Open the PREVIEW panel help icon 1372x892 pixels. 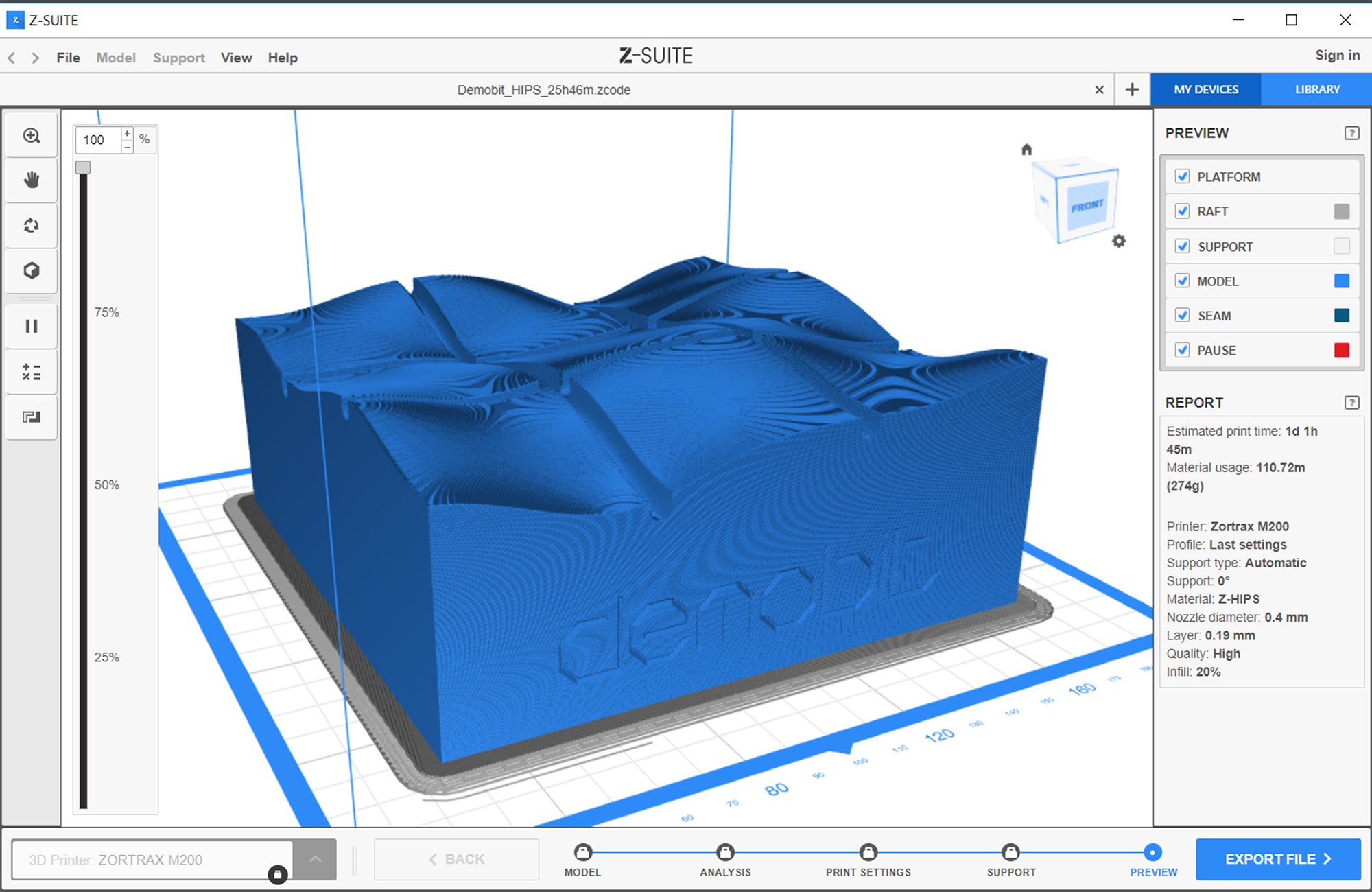[x=1351, y=133]
